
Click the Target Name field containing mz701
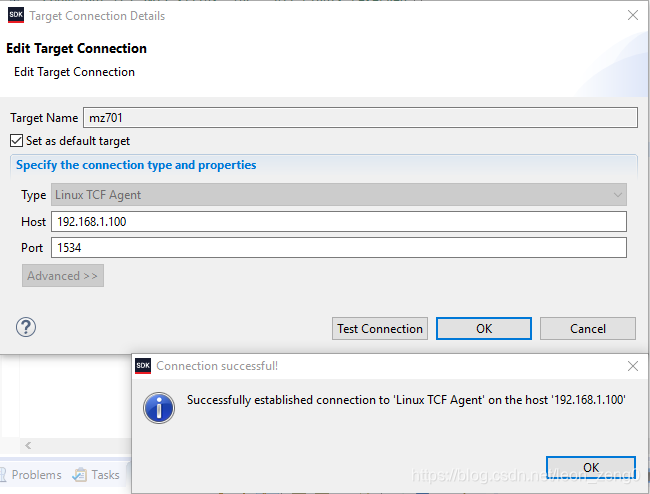[x=360, y=118]
